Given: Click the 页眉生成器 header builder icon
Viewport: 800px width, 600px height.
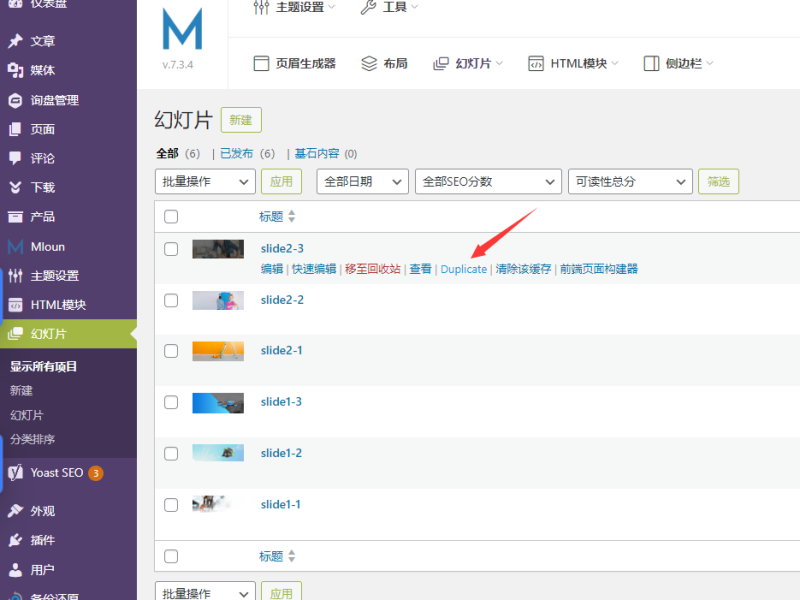Looking at the screenshot, I should point(261,63).
